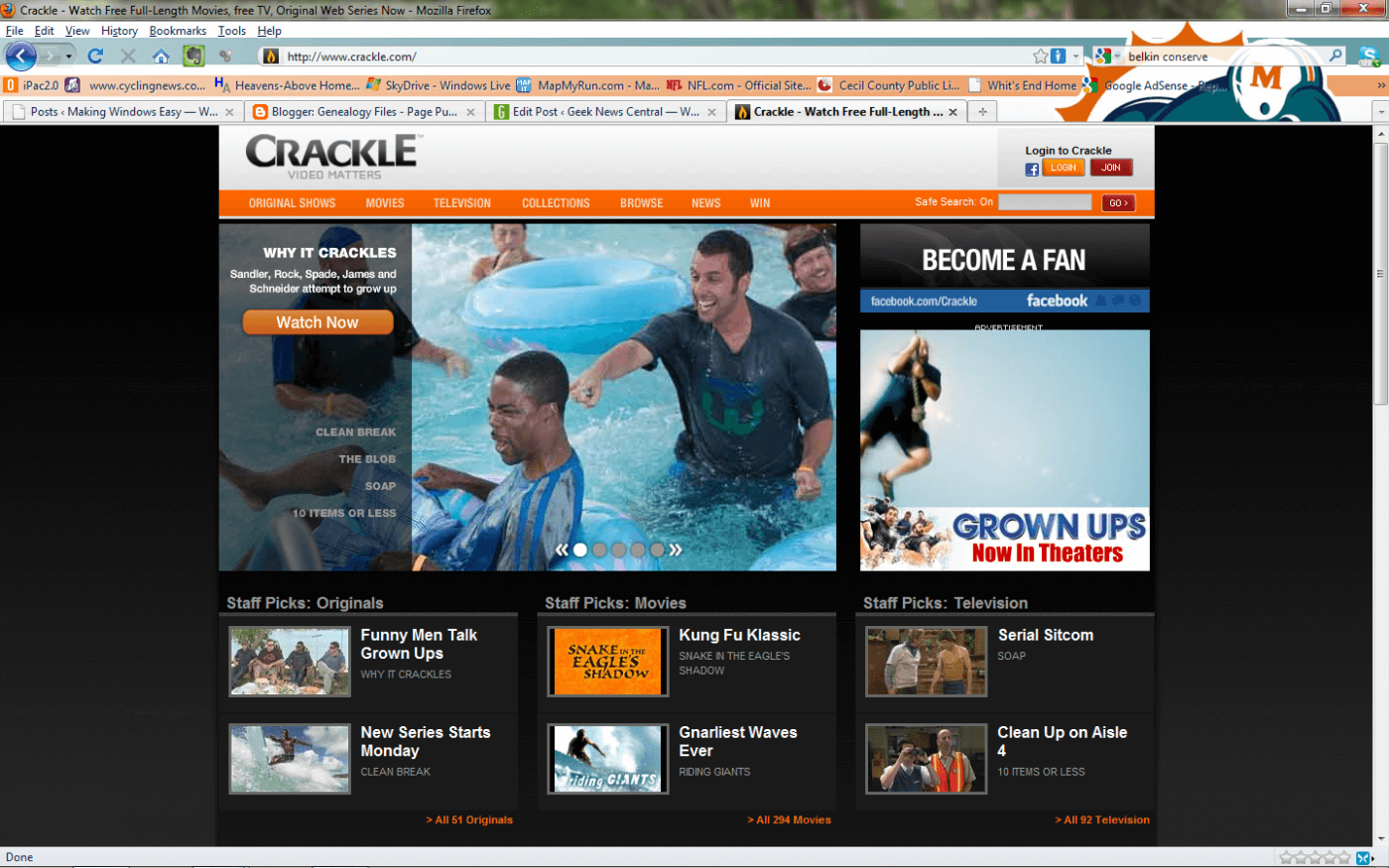Click the orange Watch Now button
Viewport: 1389px width, 868px height.
point(317,322)
